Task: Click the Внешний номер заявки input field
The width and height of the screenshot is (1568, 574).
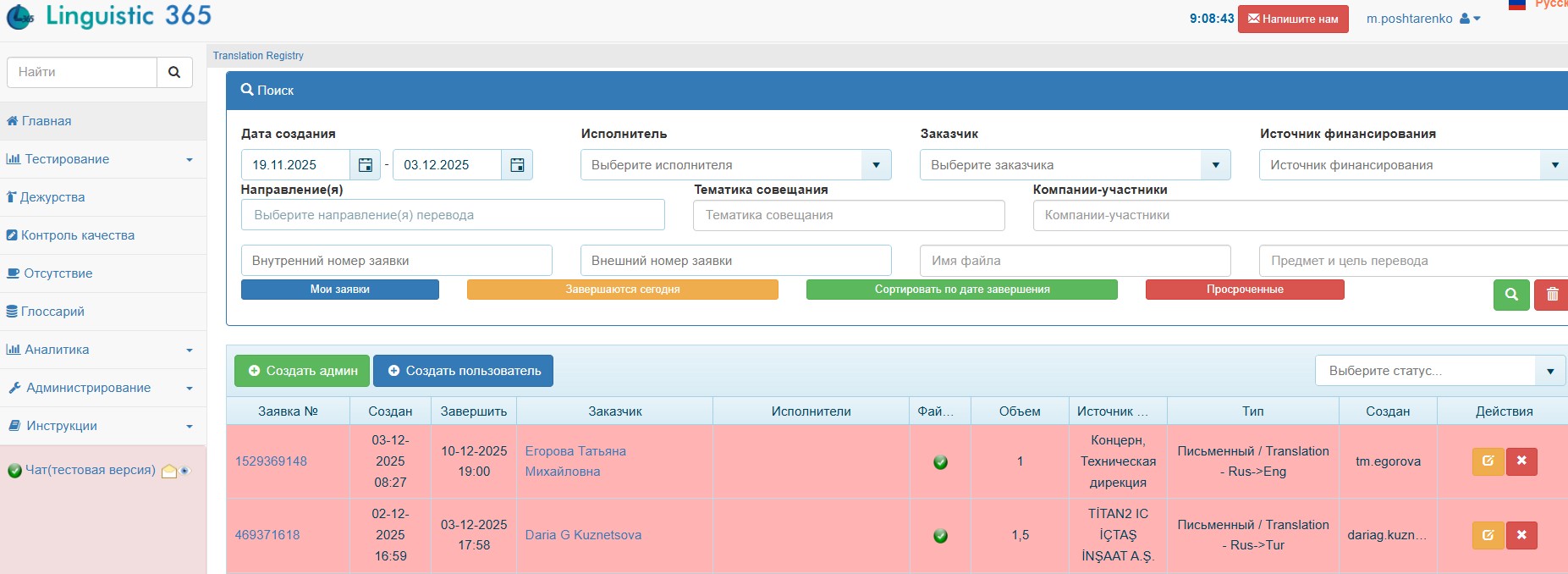Action: pyautogui.click(x=735, y=261)
